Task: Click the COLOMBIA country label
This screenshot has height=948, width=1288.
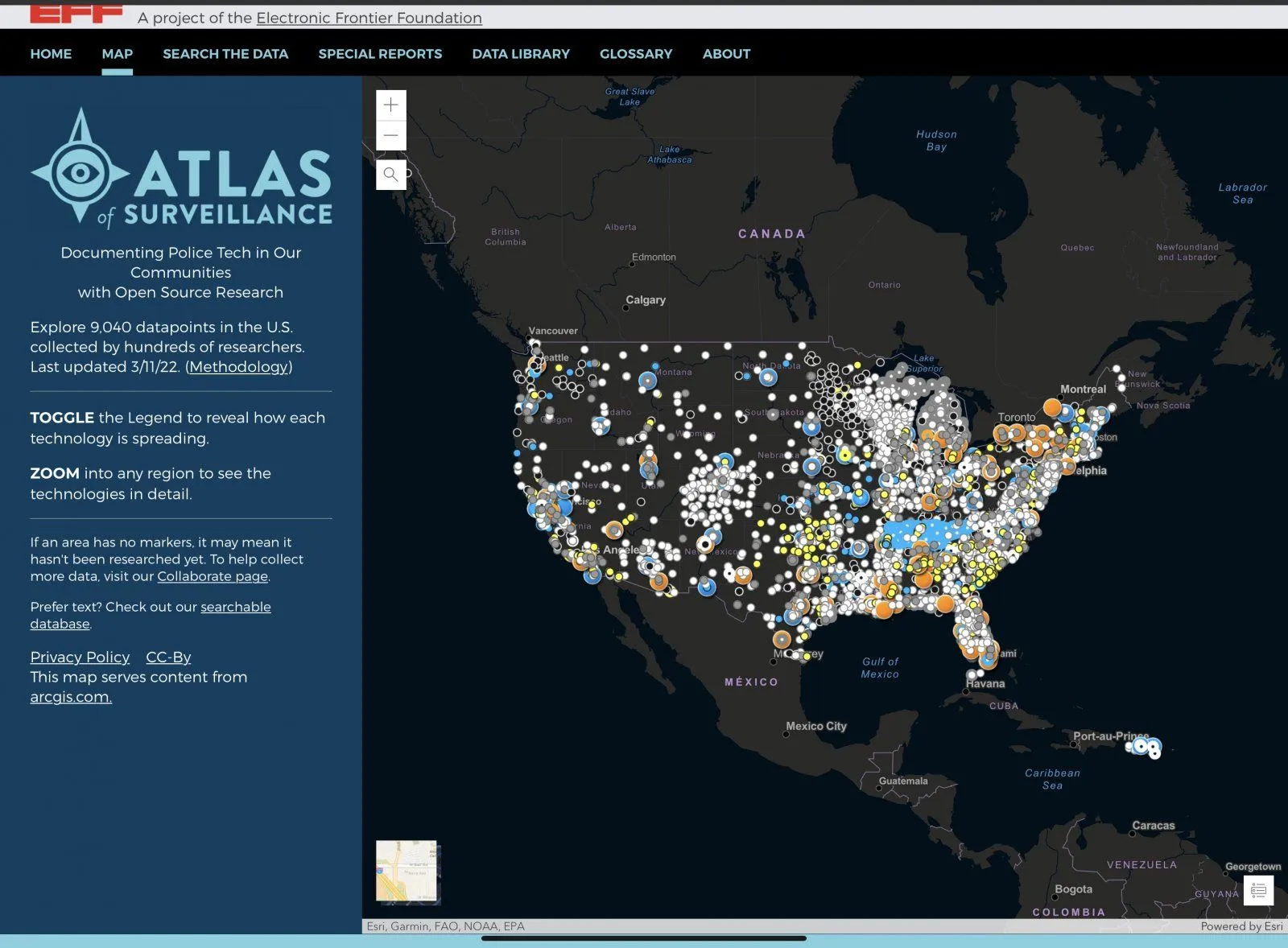Action: coord(1069,912)
